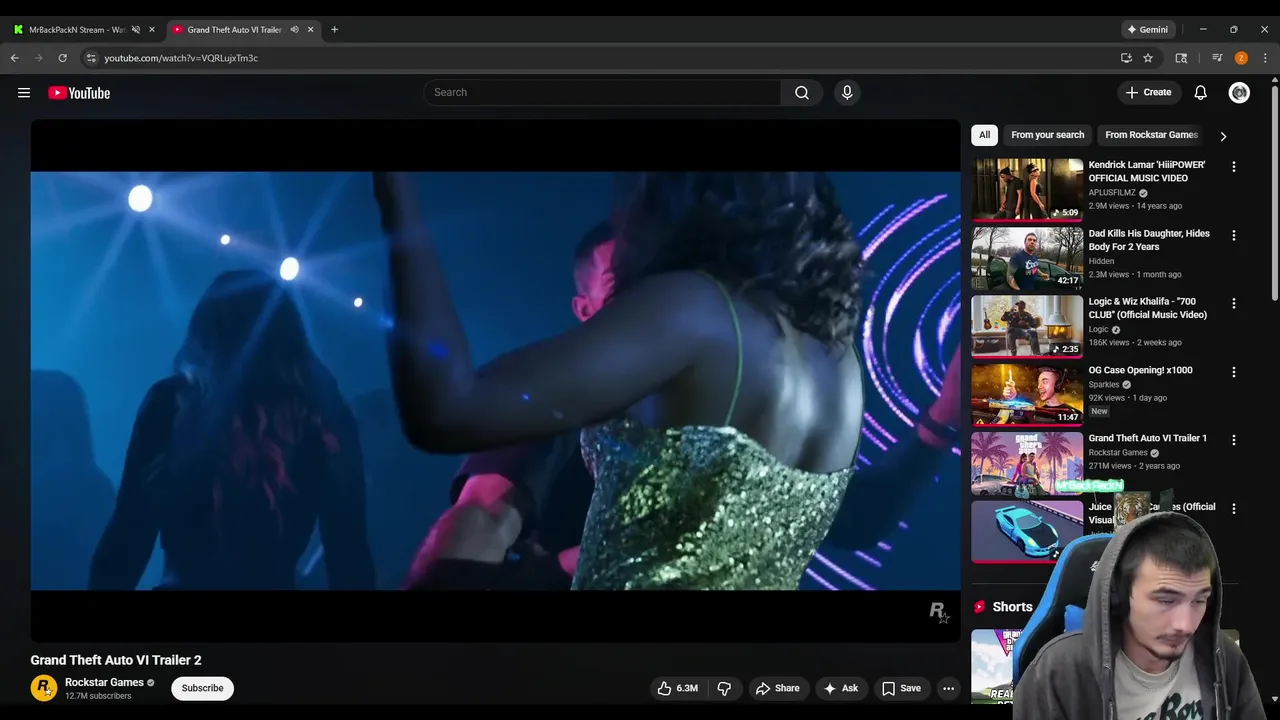Select the From Rockstar Games chip
The image size is (1280, 720).
[1151, 135]
